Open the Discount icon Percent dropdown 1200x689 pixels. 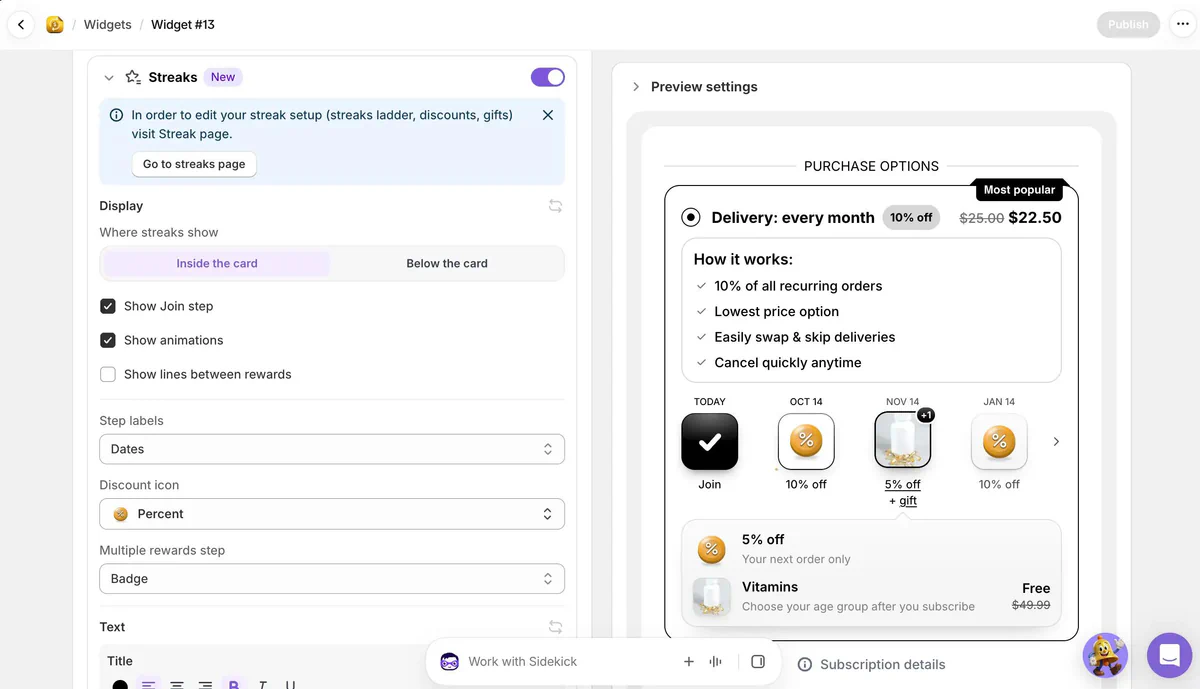point(332,514)
